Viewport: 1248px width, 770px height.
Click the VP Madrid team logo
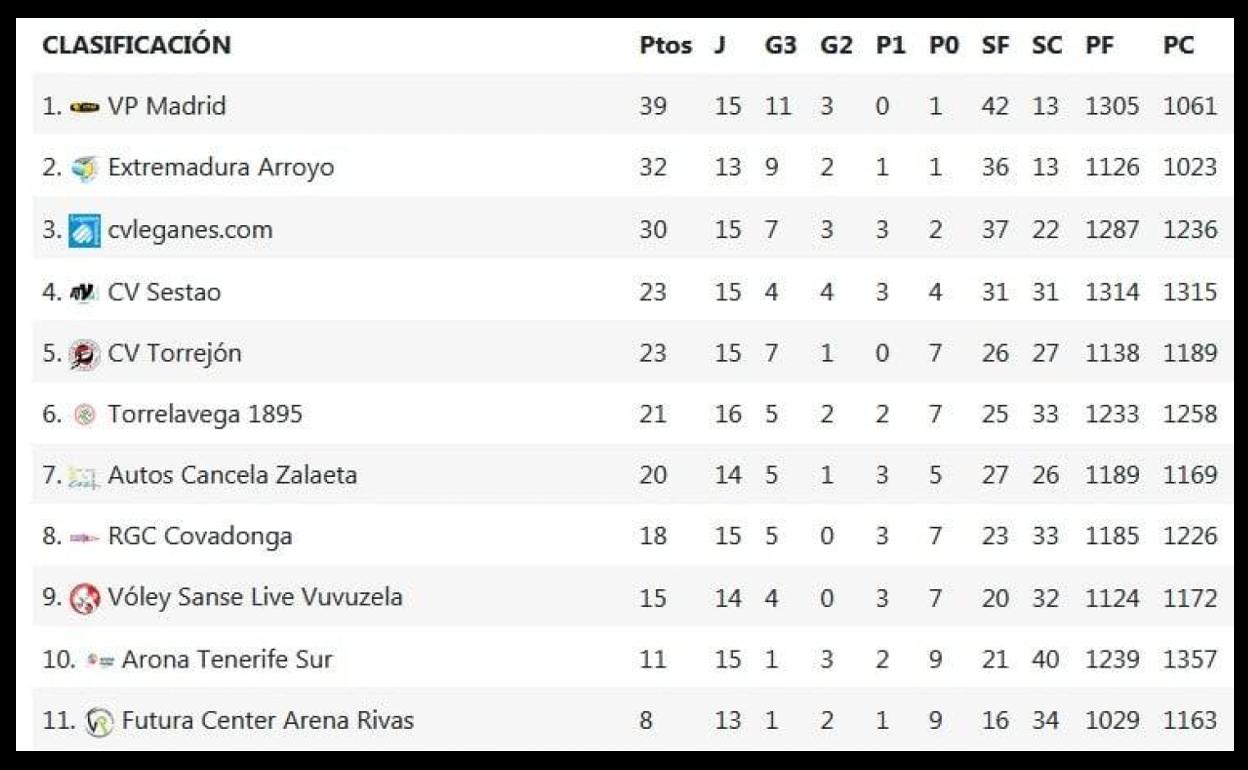click(85, 107)
